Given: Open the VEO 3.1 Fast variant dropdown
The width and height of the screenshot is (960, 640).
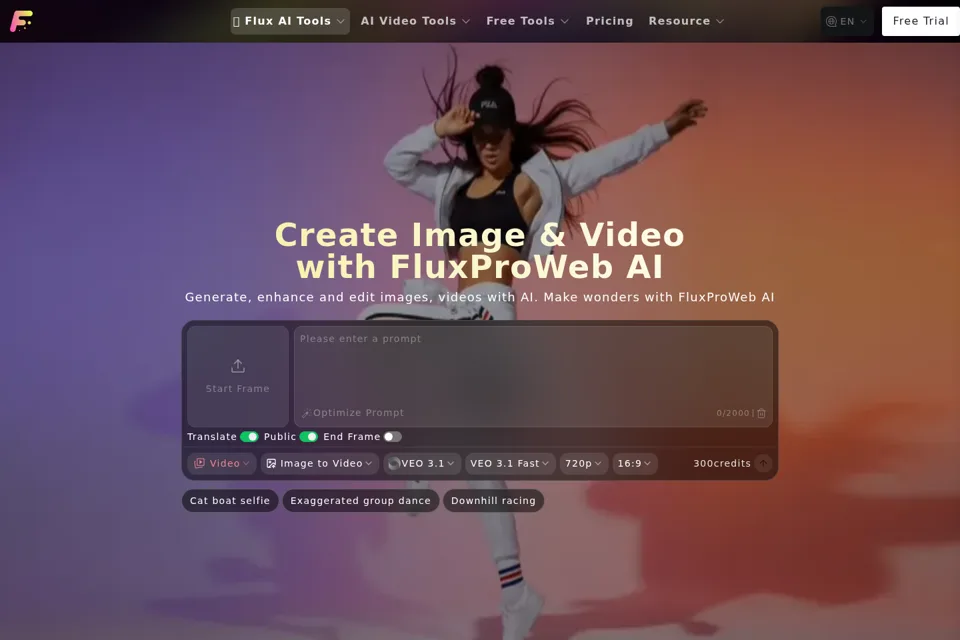Looking at the screenshot, I should tap(509, 464).
